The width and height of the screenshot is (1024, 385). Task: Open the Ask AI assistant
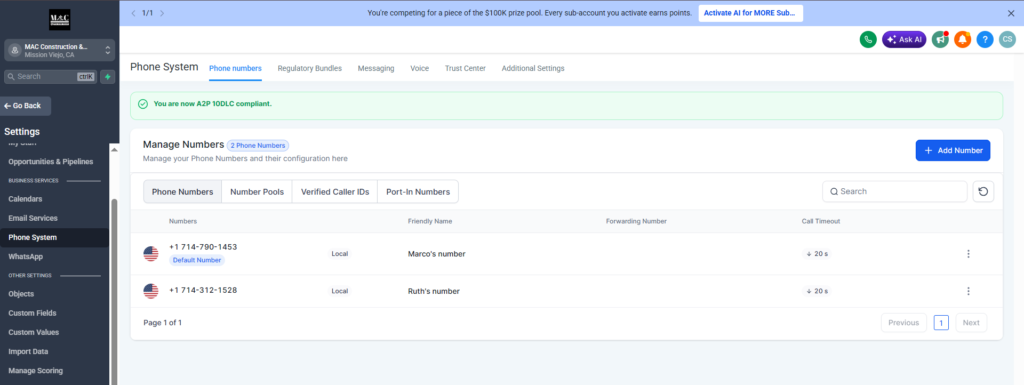[x=904, y=40]
